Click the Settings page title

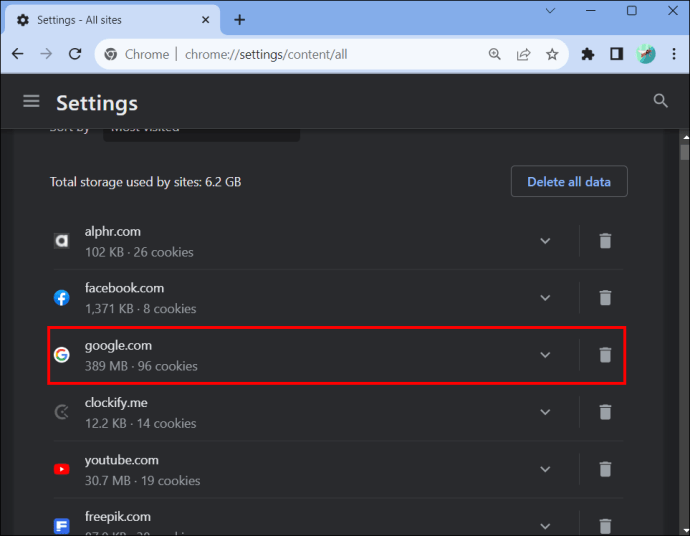[x=97, y=103]
